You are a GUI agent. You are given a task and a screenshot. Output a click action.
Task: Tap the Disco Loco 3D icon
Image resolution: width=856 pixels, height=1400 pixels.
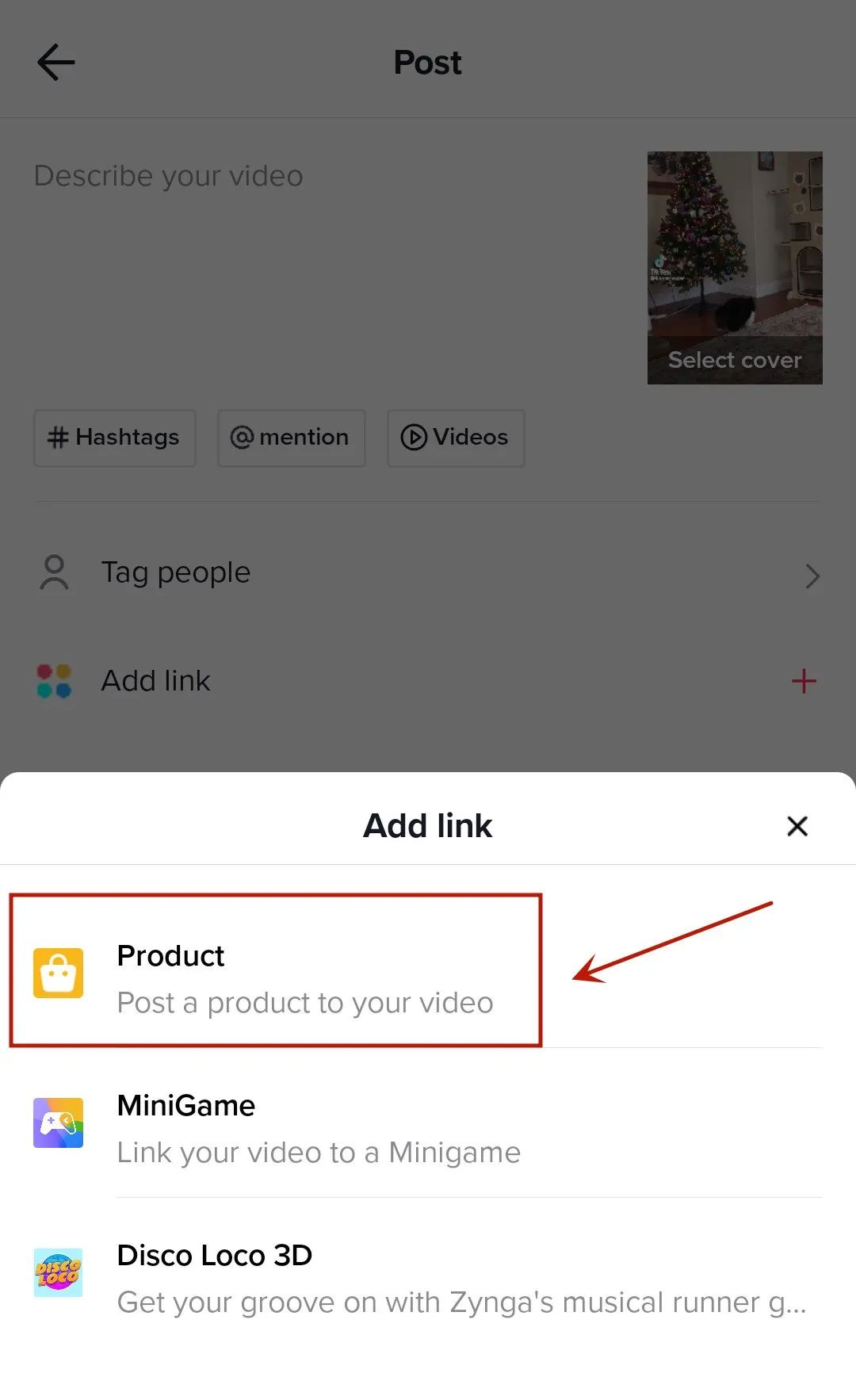(58, 1272)
